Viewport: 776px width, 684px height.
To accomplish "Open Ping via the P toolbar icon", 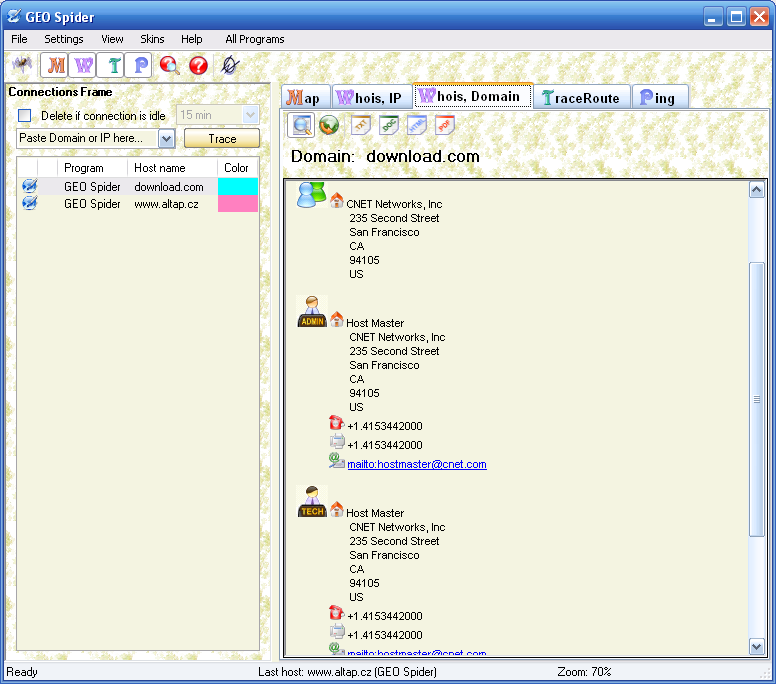I will click(x=139, y=65).
